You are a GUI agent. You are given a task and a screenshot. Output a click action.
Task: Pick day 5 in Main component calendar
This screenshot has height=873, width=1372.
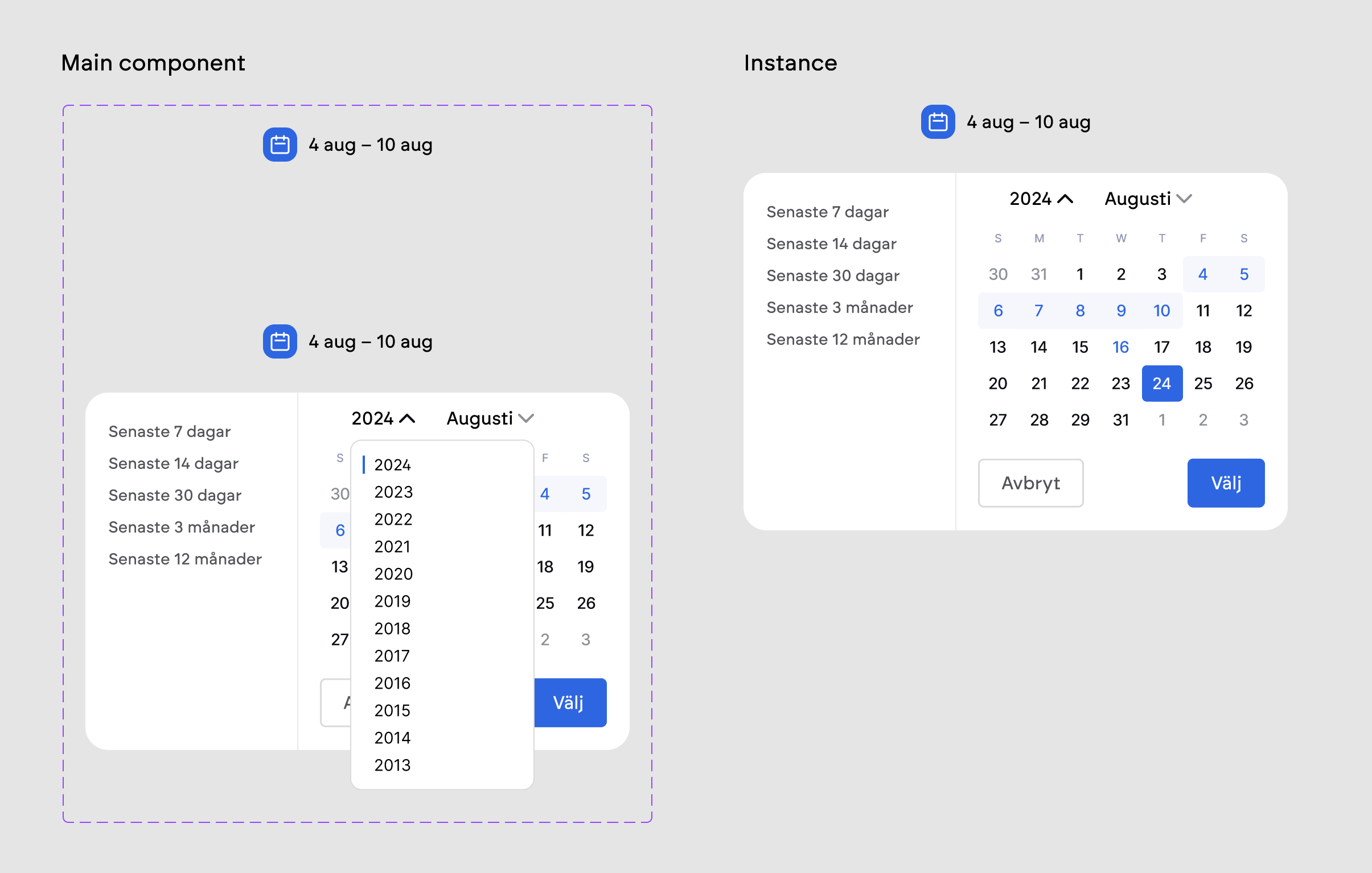tap(586, 494)
